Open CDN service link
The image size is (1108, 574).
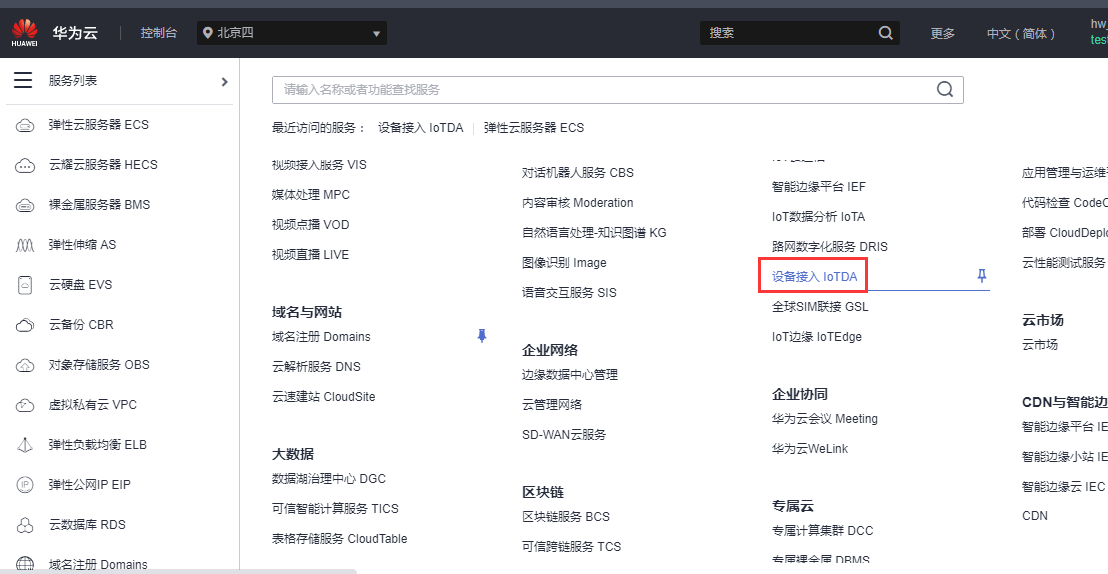(x=1035, y=516)
